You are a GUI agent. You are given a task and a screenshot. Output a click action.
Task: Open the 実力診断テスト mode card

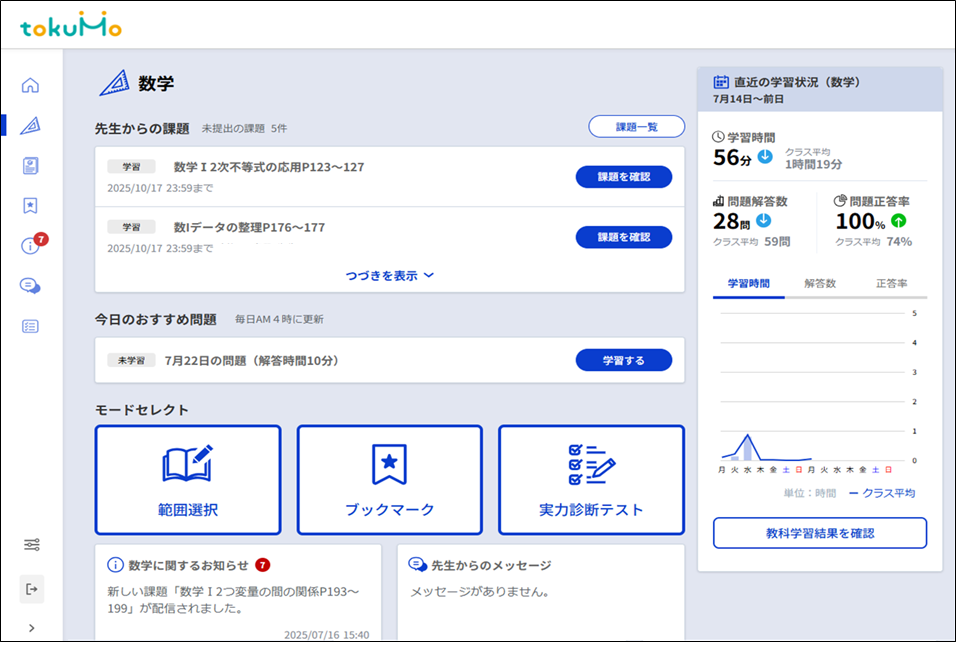tap(591, 480)
